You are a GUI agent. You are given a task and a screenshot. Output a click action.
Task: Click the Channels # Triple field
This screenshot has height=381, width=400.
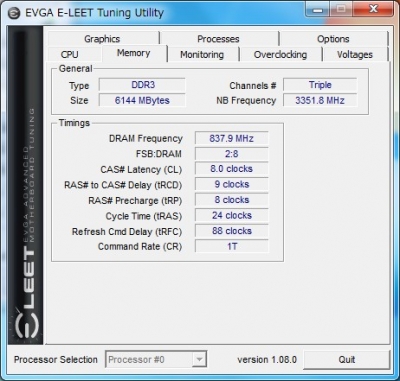click(x=320, y=85)
